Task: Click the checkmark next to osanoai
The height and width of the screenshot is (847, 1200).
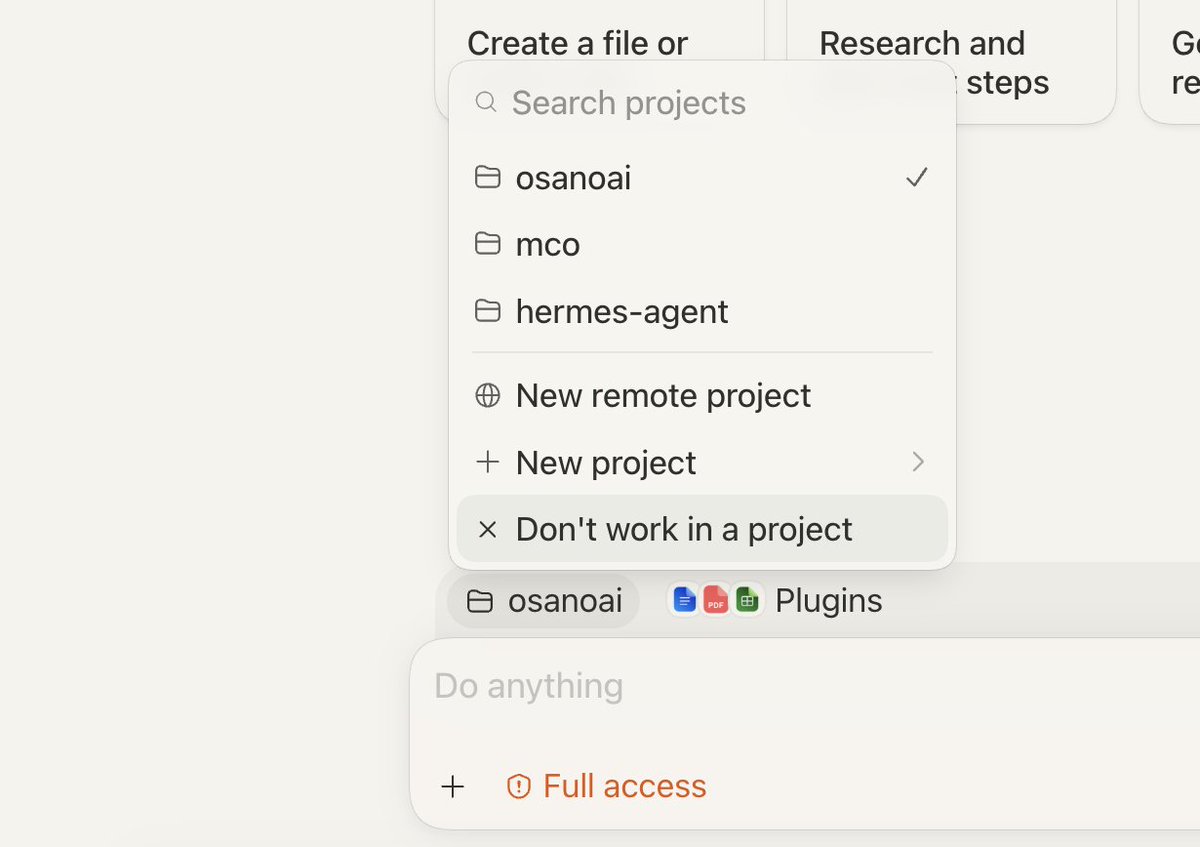Action: click(917, 178)
